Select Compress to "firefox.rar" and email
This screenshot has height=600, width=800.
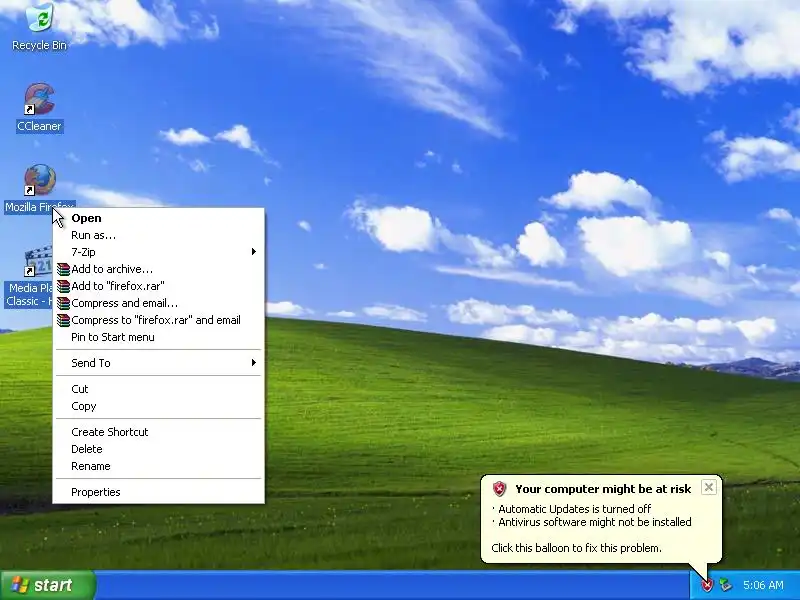pos(159,320)
